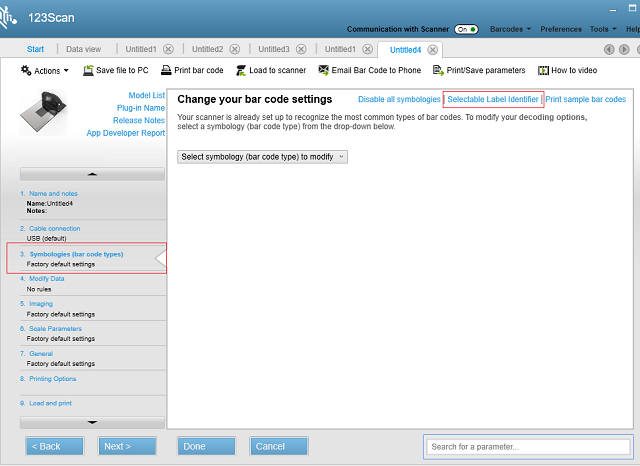This screenshot has width=640, height=466.
Task: Click Print bar code toolbar icon
Action: click(166, 70)
